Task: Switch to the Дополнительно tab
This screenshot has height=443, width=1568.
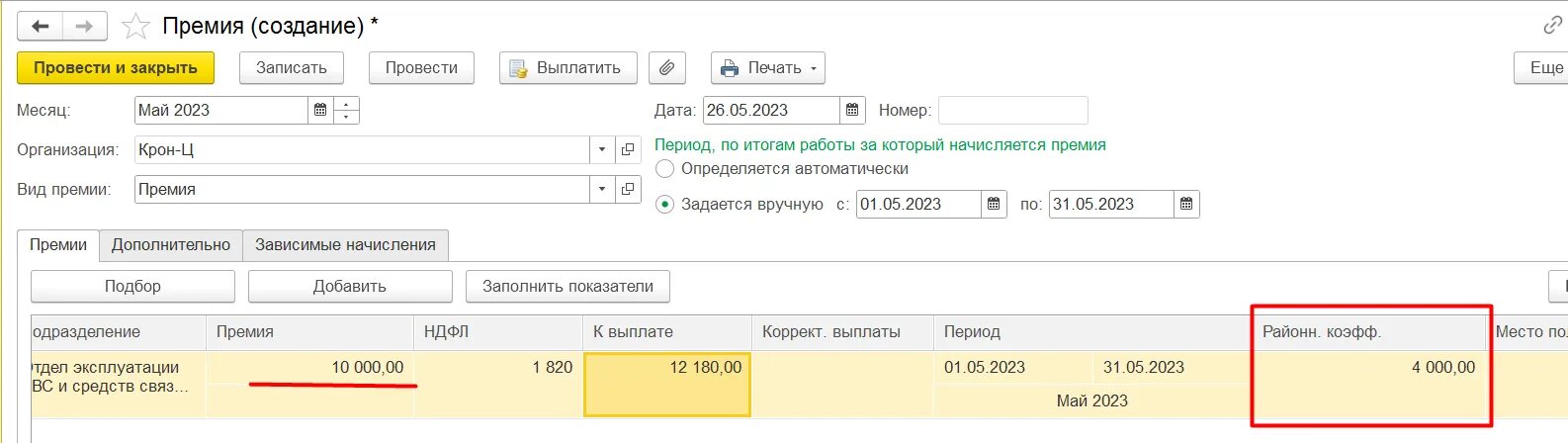Action: pyautogui.click(x=171, y=245)
